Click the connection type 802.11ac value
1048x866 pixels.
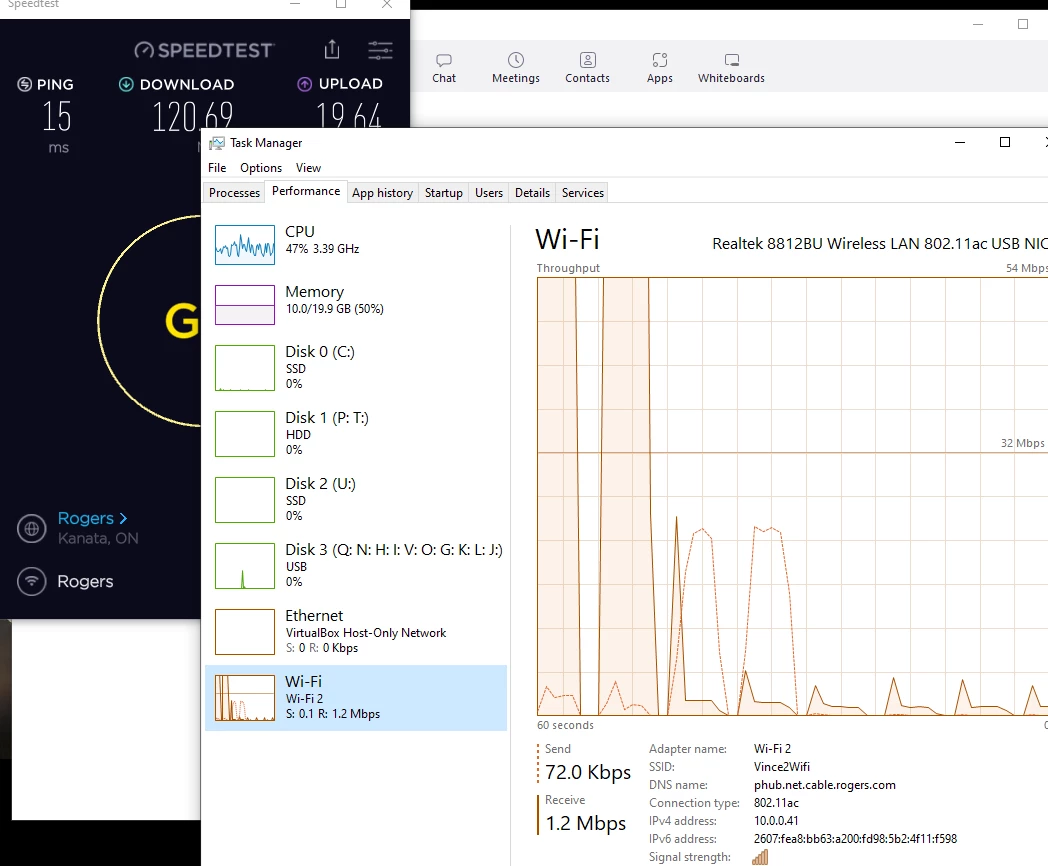click(776, 803)
